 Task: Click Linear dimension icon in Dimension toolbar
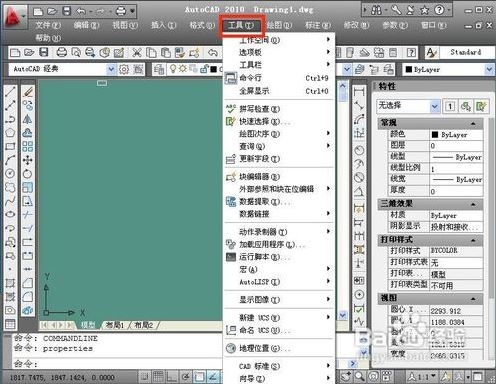point(359,91)
